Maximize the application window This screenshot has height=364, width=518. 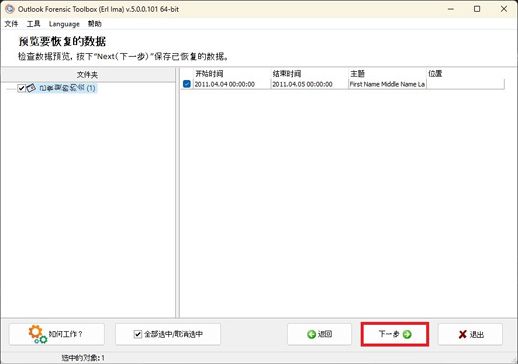[477, 9]
